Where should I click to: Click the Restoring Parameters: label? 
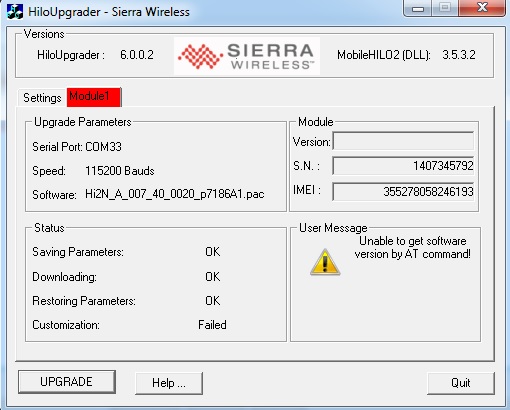click(84, 301)
